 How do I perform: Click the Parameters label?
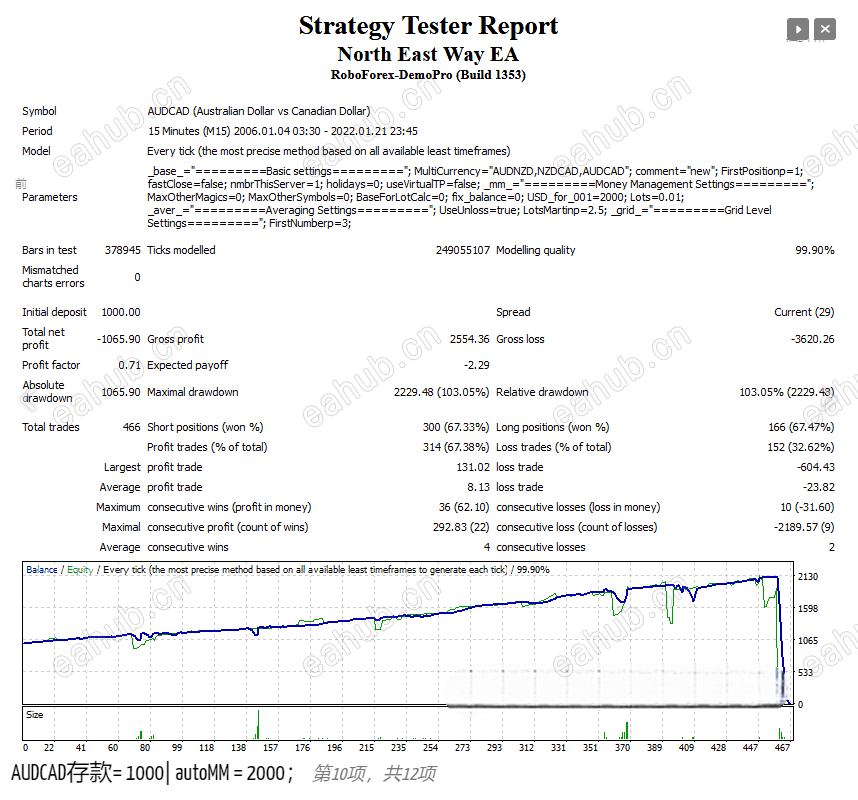point(50,197)
